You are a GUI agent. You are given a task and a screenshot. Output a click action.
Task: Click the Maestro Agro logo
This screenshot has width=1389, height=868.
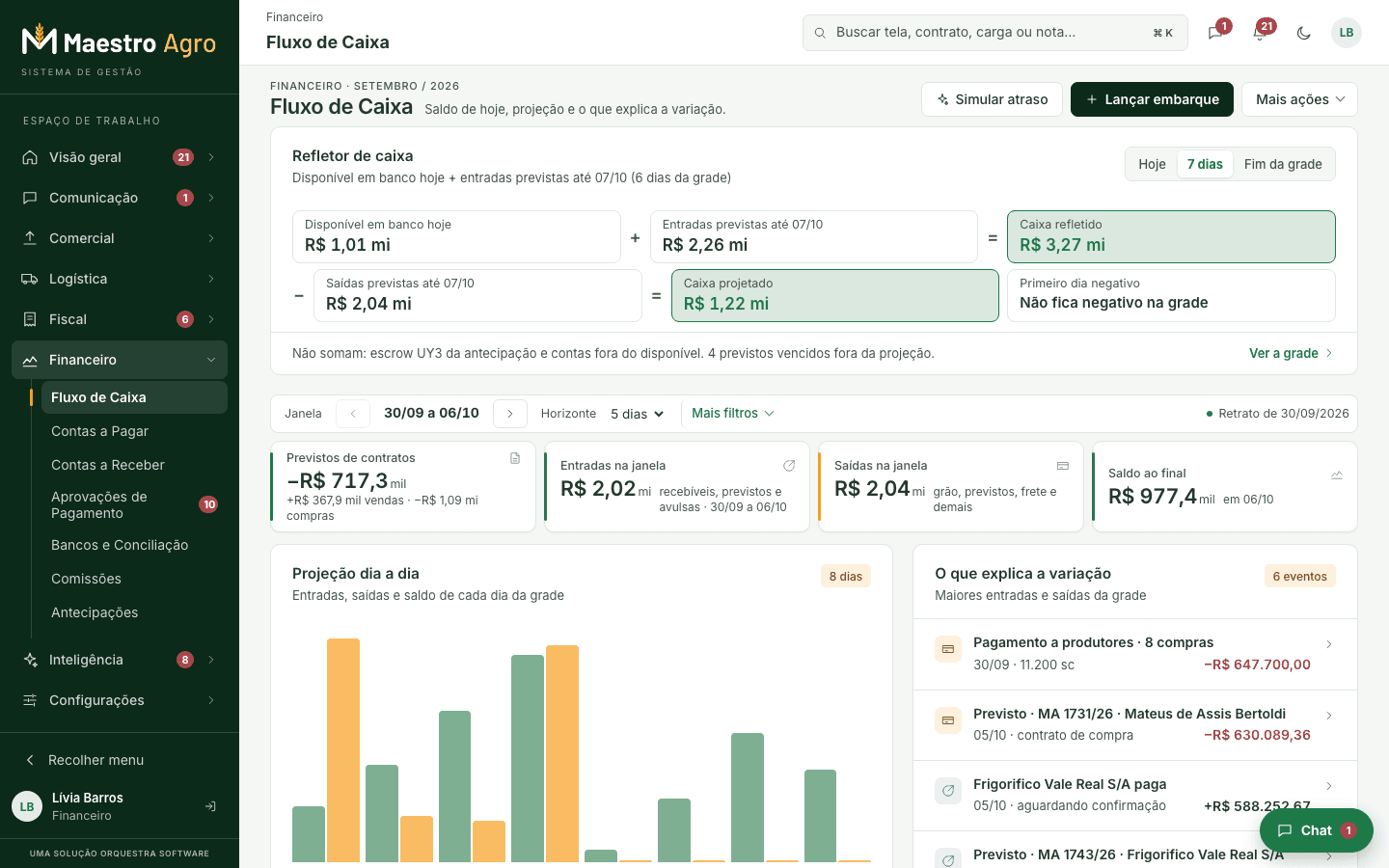point(119,41)
